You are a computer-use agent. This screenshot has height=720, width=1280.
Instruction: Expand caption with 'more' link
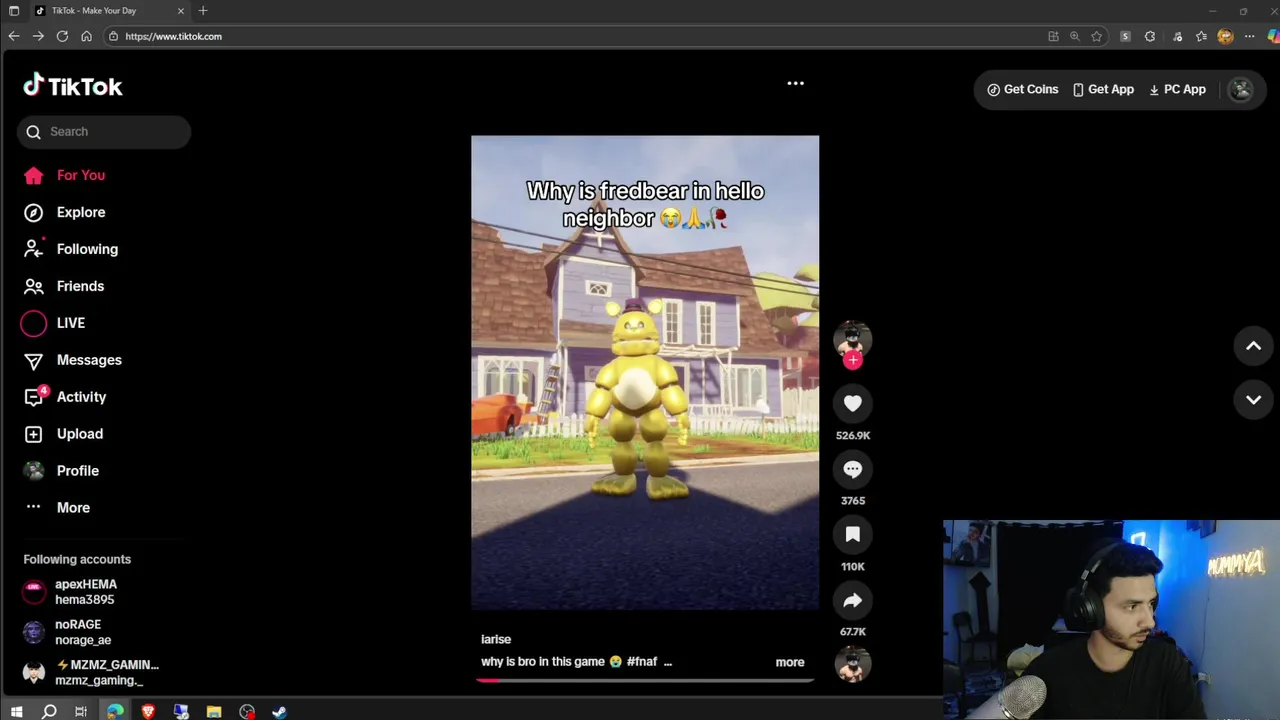pyautogui.click(x=790, y=662)
